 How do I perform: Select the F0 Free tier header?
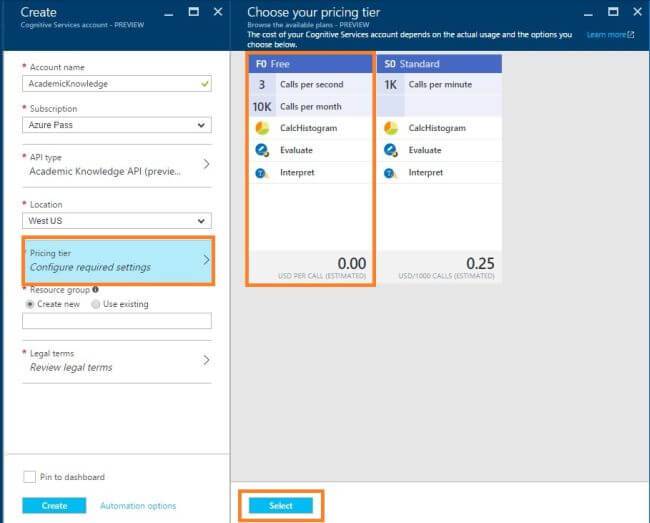pos(310,64)
